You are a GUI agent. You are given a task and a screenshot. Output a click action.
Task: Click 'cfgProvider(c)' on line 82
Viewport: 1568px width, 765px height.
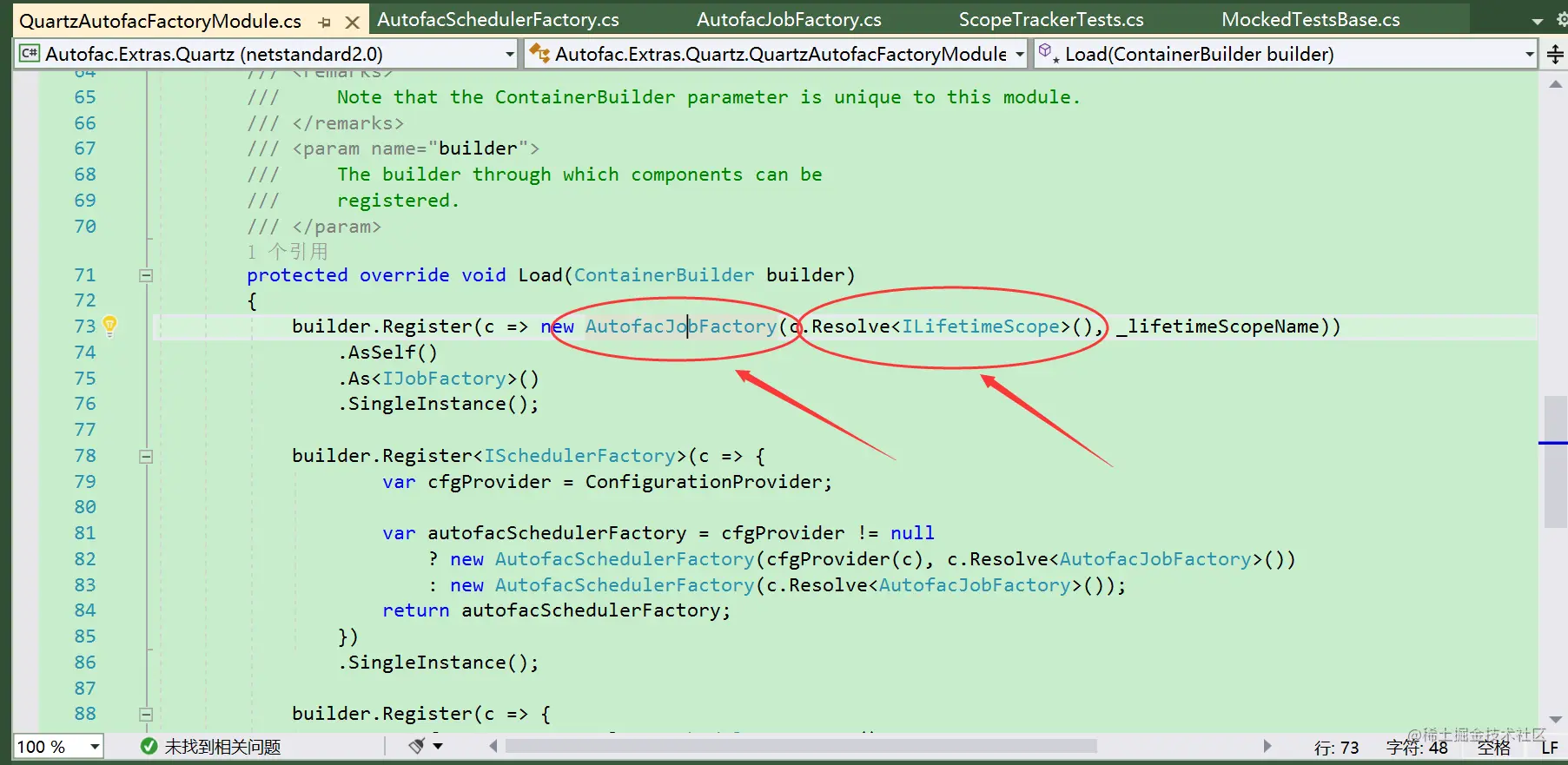click(x=844, y=559)
